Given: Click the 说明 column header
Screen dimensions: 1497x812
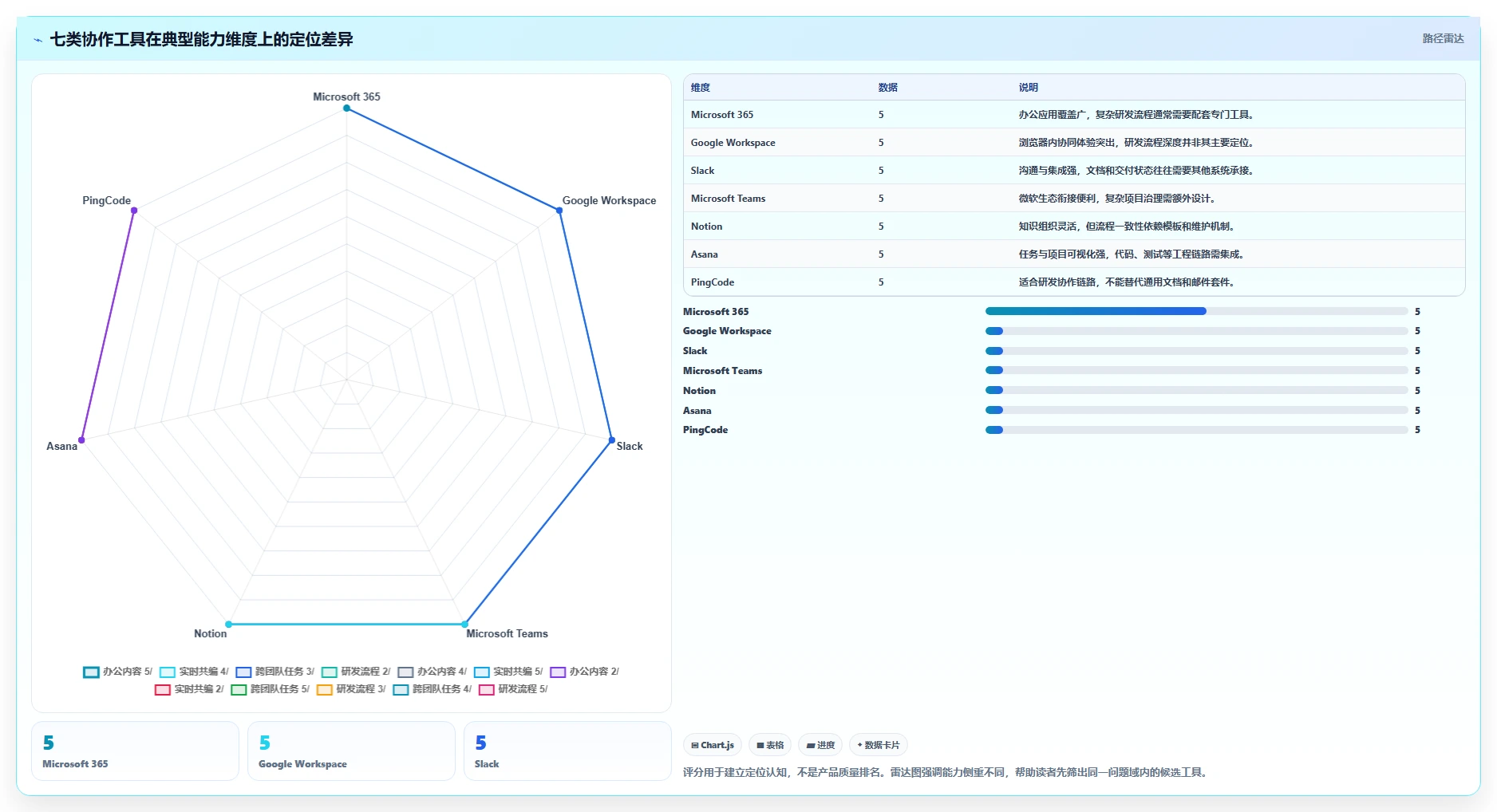Looking at the screenshot, I should coord(1029,88).
